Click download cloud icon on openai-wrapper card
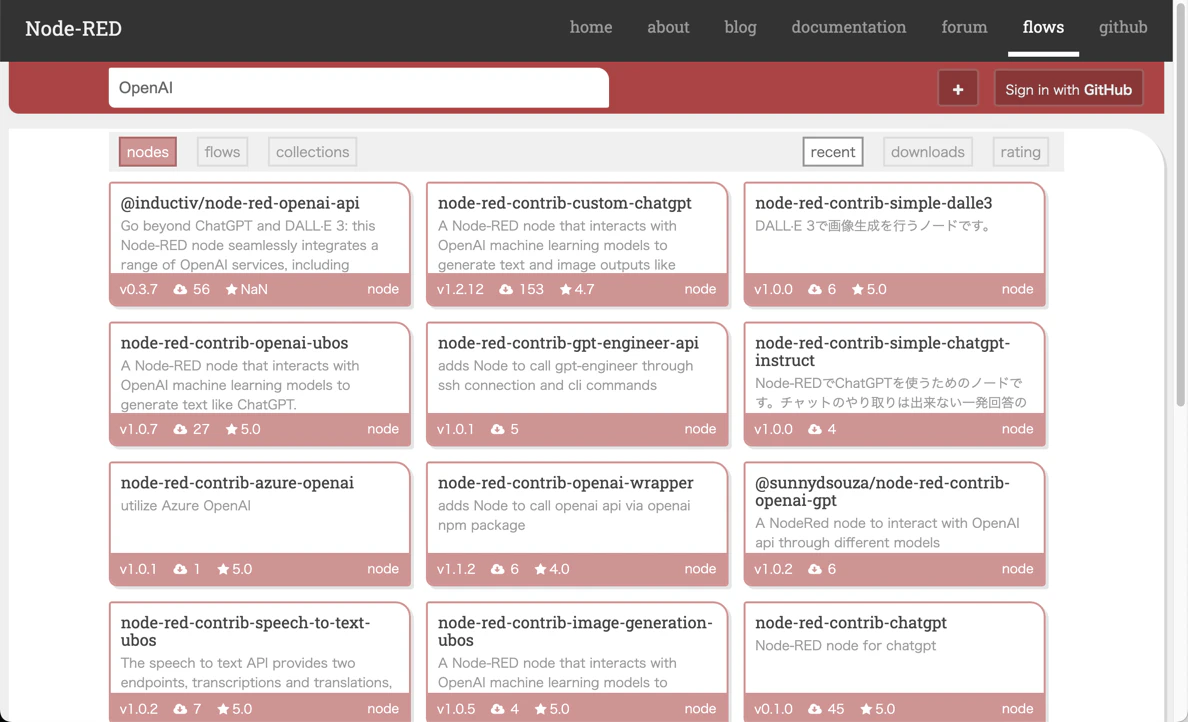Viewport: 1188px width, 722px height. [498, 569]
